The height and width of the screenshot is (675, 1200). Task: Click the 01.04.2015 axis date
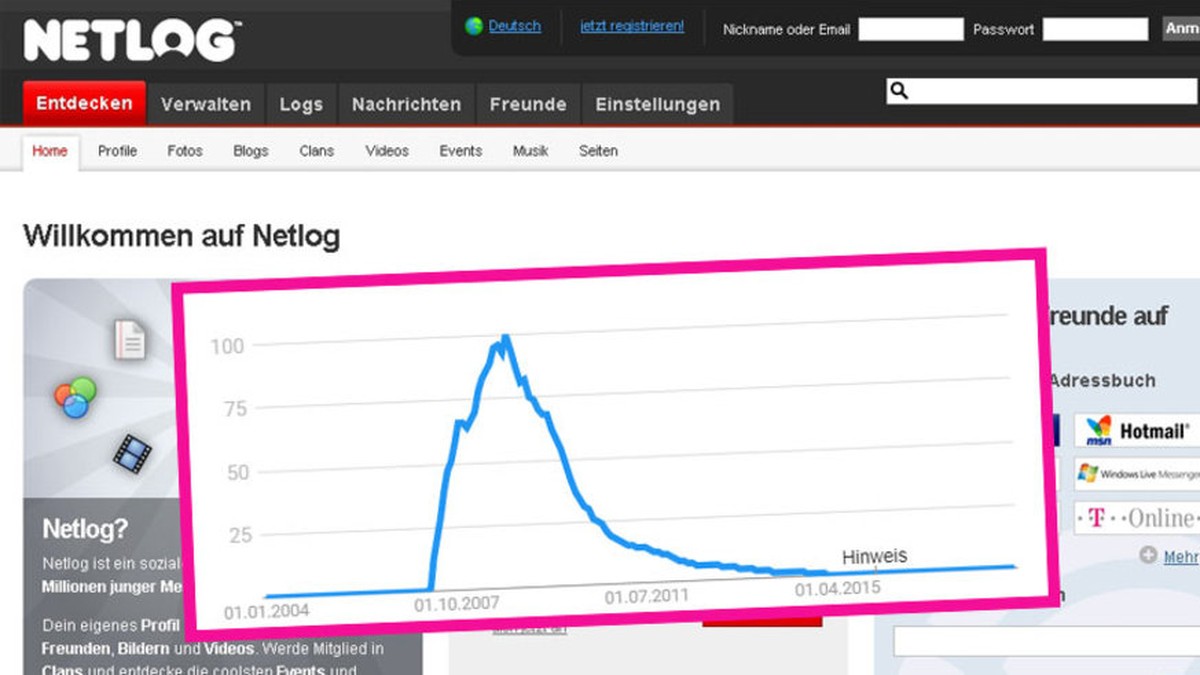pos(838,589)
